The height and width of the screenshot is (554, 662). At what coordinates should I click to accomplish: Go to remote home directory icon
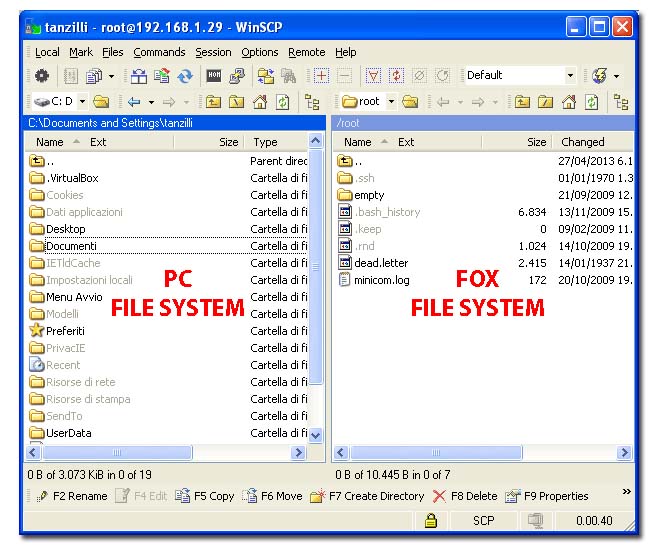click(569, 102)
